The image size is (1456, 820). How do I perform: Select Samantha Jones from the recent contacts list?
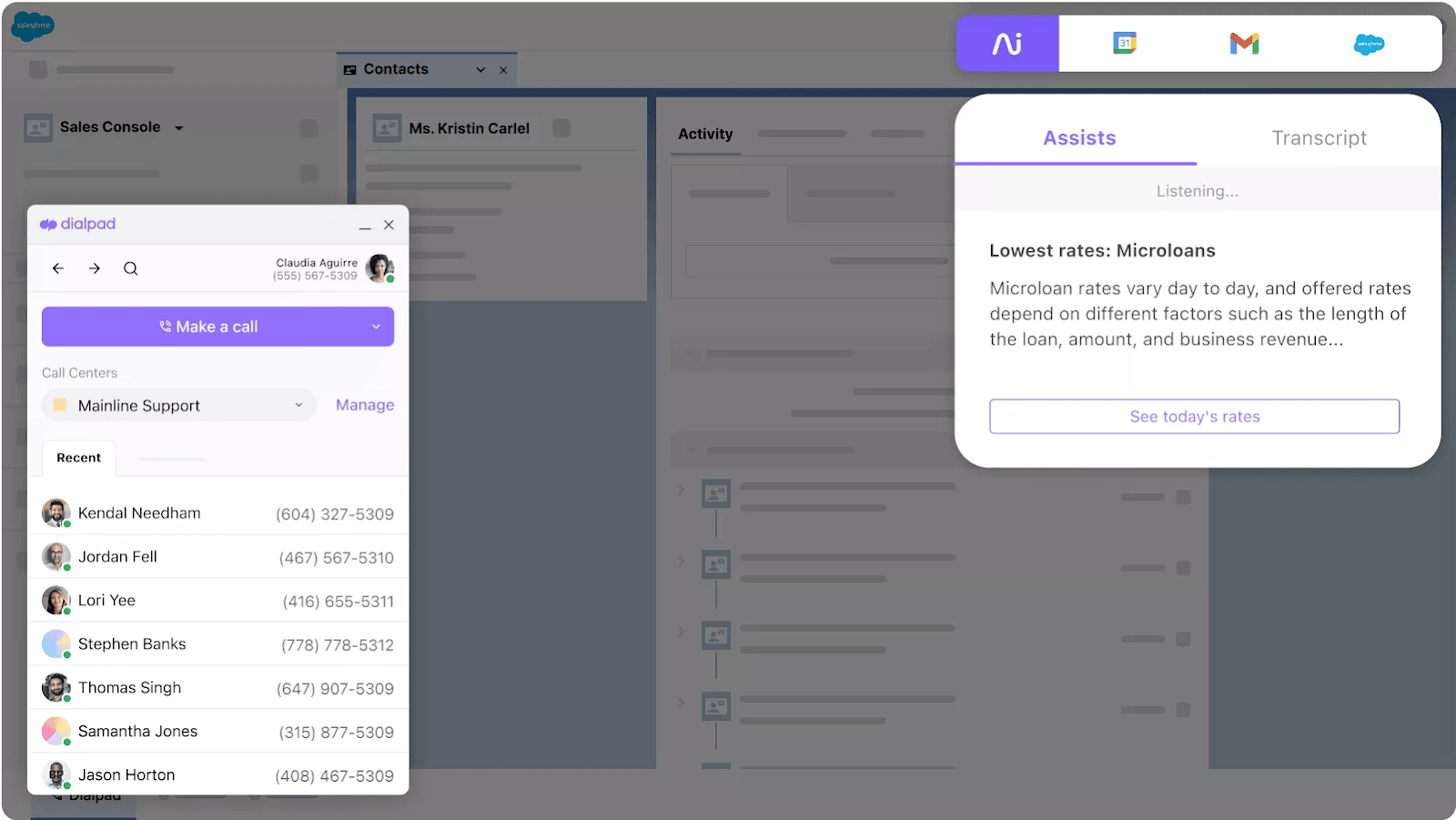[x=137, y=731]
